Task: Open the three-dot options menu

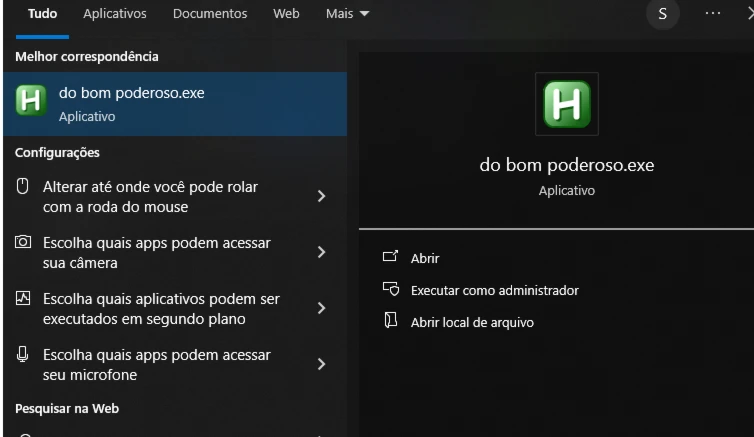Action: click(713, 13)
